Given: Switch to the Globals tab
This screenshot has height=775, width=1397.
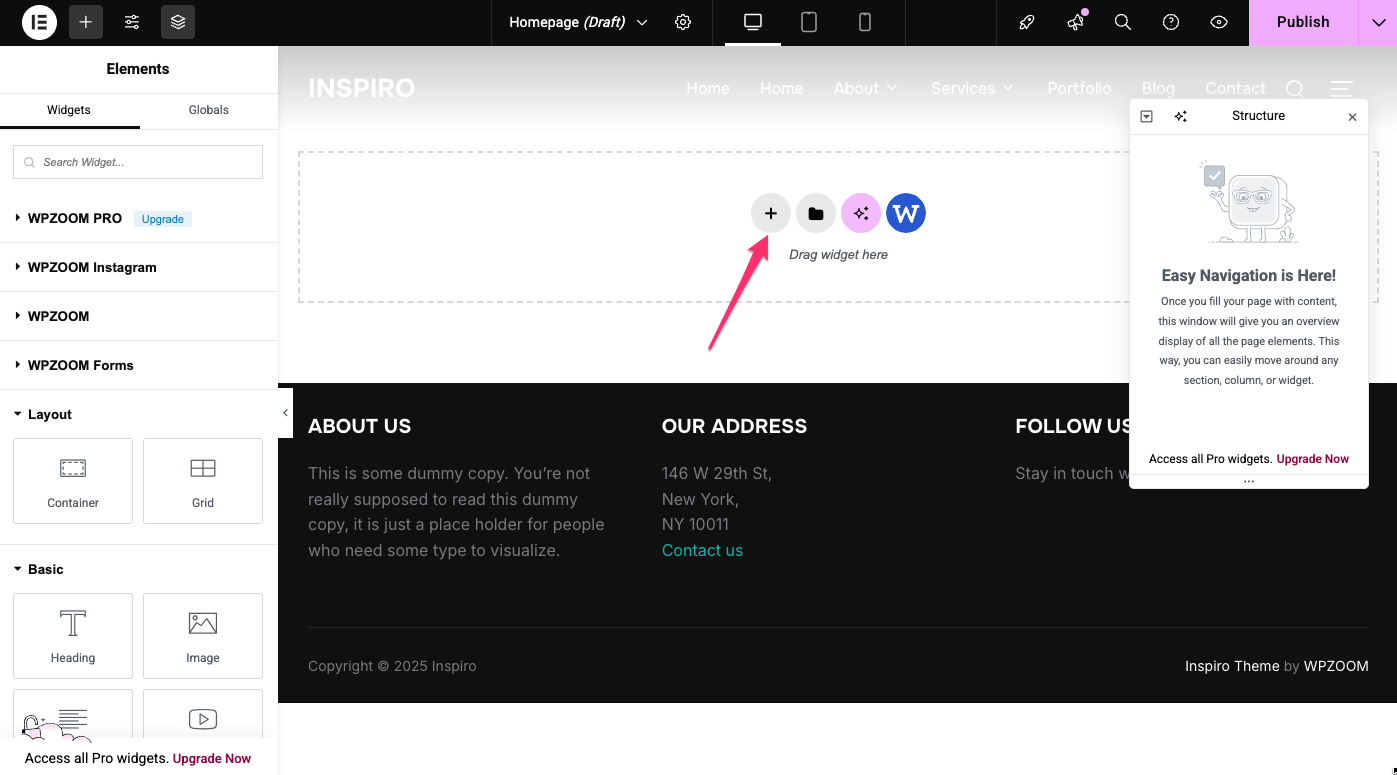Looking at the screenshot, I should tap(208, 110).
